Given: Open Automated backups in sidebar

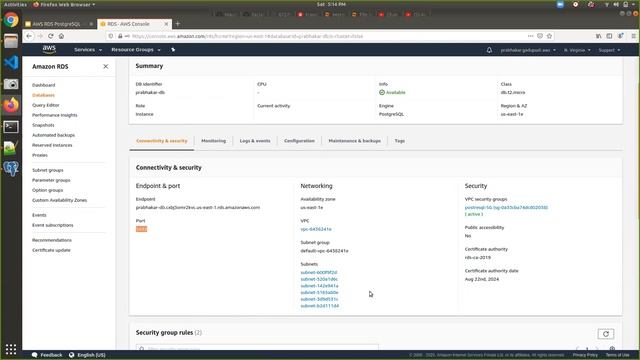Looking at the screenshot, I should [53, 135].
